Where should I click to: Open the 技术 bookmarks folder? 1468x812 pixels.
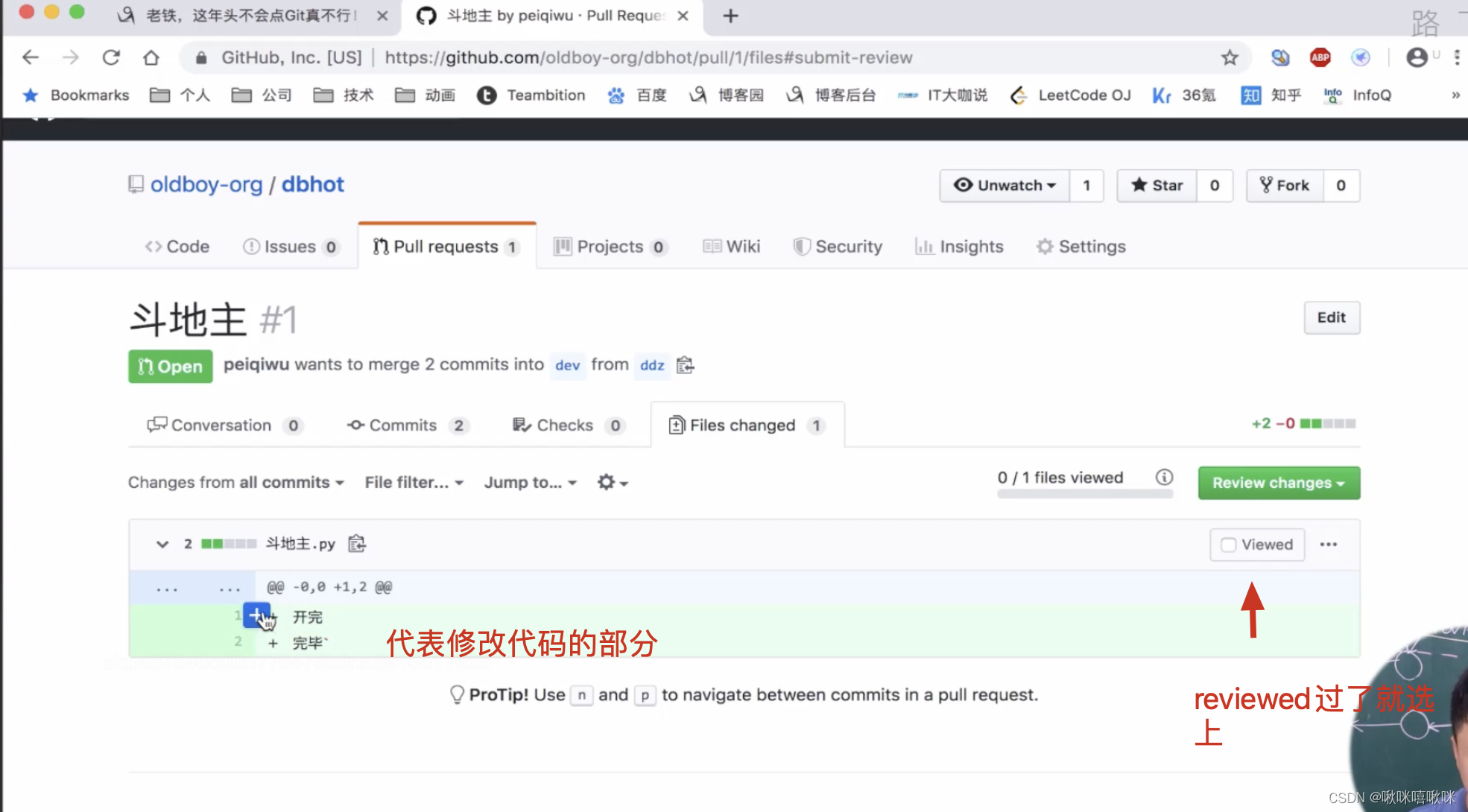click(344, 95)
